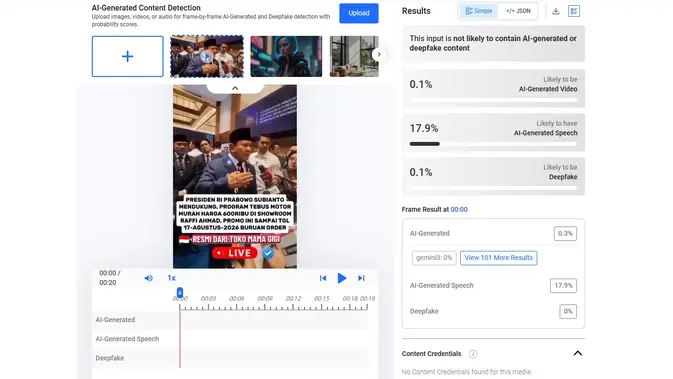Open the Content Credentials info icon
673x379 pixels.
tap(473, 354)
